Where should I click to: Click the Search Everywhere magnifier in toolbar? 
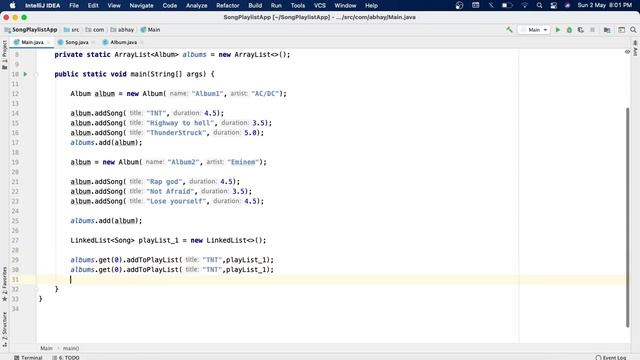coord(633,30)
